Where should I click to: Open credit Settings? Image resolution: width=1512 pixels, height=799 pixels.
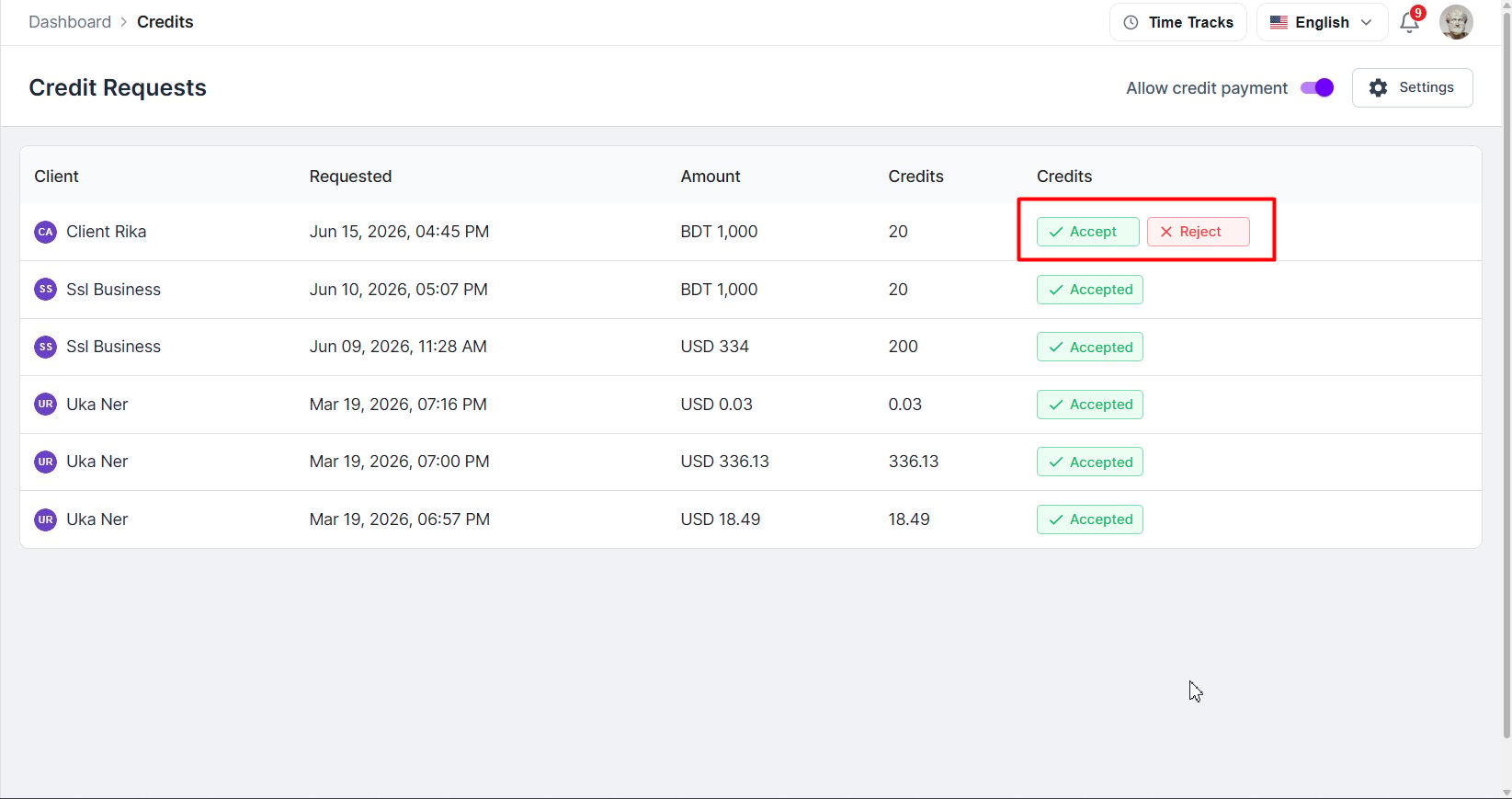tap(1412, 87)
